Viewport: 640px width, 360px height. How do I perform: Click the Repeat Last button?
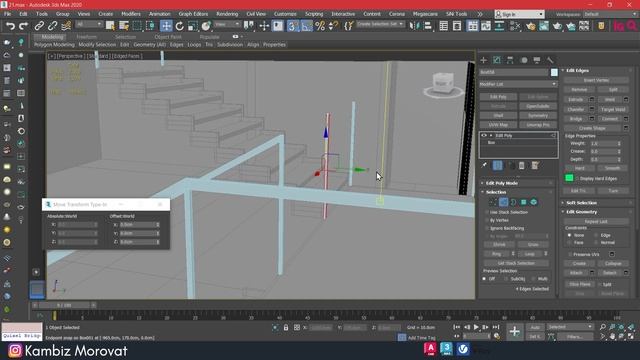596,222
